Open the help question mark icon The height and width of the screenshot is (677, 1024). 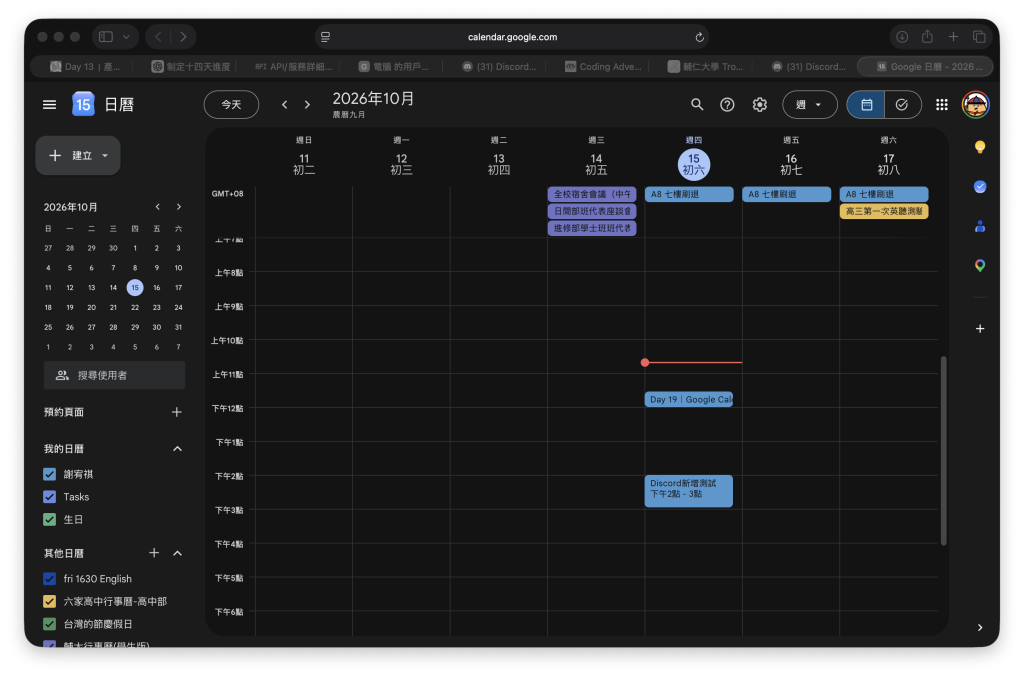727,104
